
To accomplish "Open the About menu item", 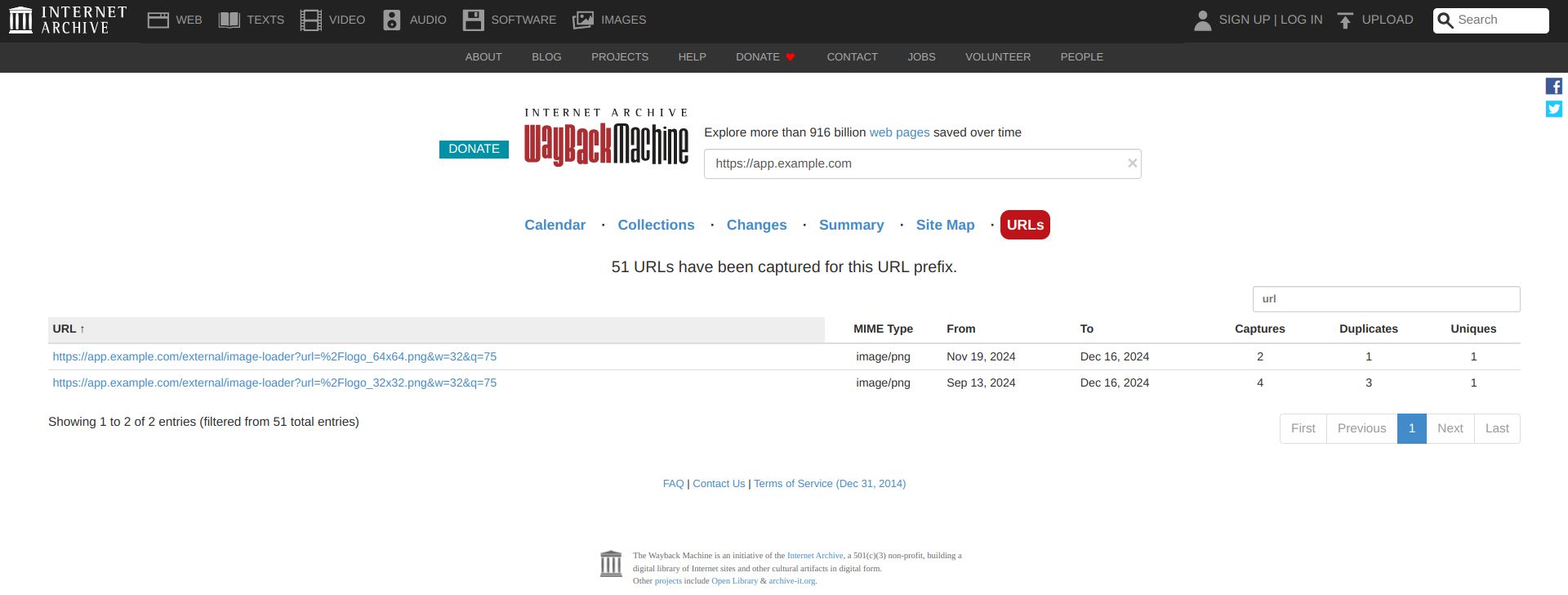I will [483, 57].
